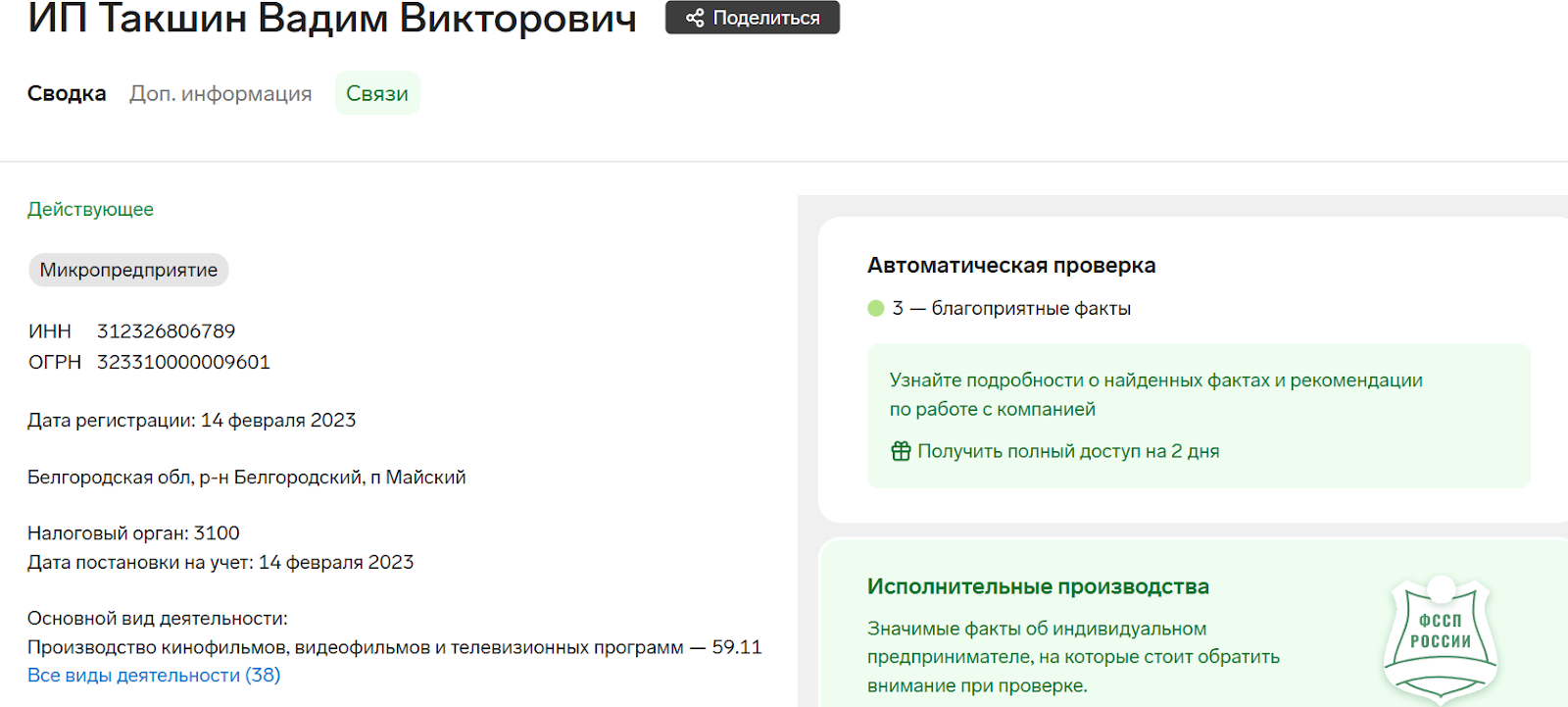
Task: Click the share icon in Поделиться button
Action: (x=695, y=18)
